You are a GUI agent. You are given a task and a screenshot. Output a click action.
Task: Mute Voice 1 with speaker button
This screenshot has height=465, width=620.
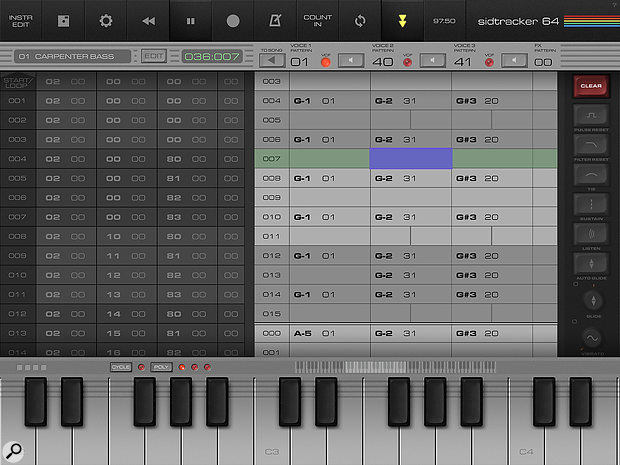(351, 60)
